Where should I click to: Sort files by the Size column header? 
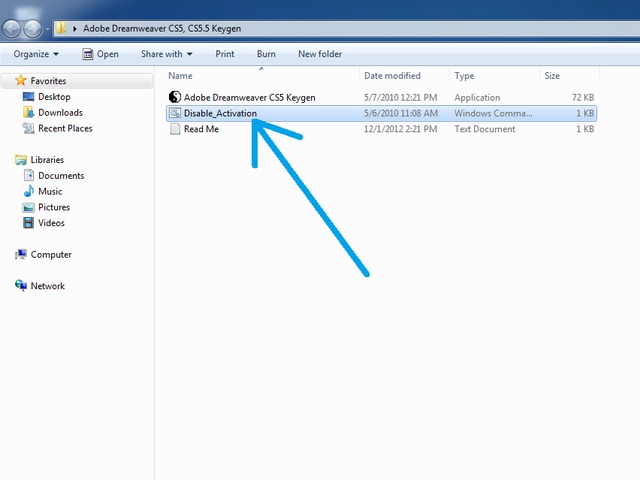pyautogui.click(x=552, y=76)
